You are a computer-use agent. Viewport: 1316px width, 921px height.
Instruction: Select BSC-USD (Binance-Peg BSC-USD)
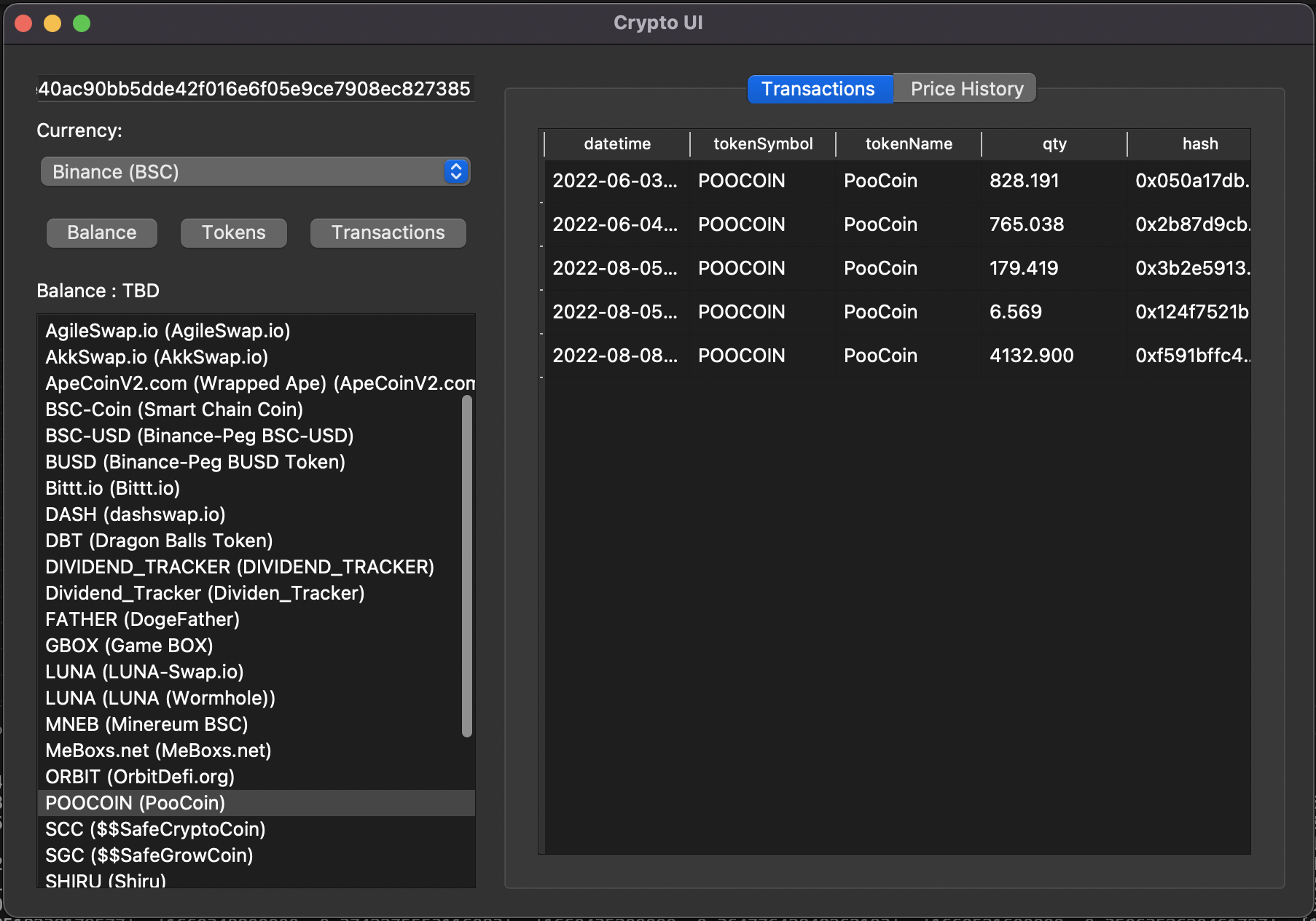[x=256, y=436]
